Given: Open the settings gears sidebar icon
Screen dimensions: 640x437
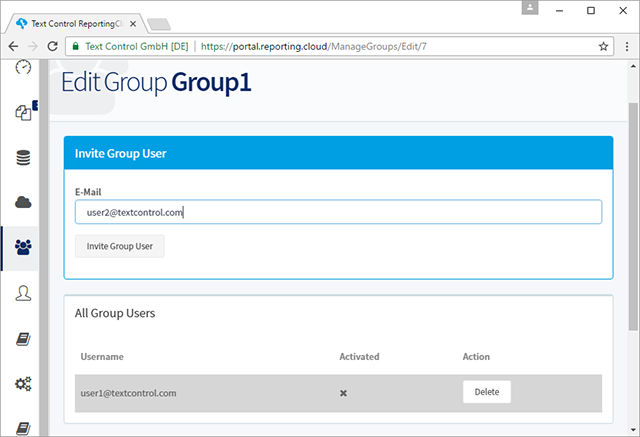Looking at the screenshot, I should 23,384.
